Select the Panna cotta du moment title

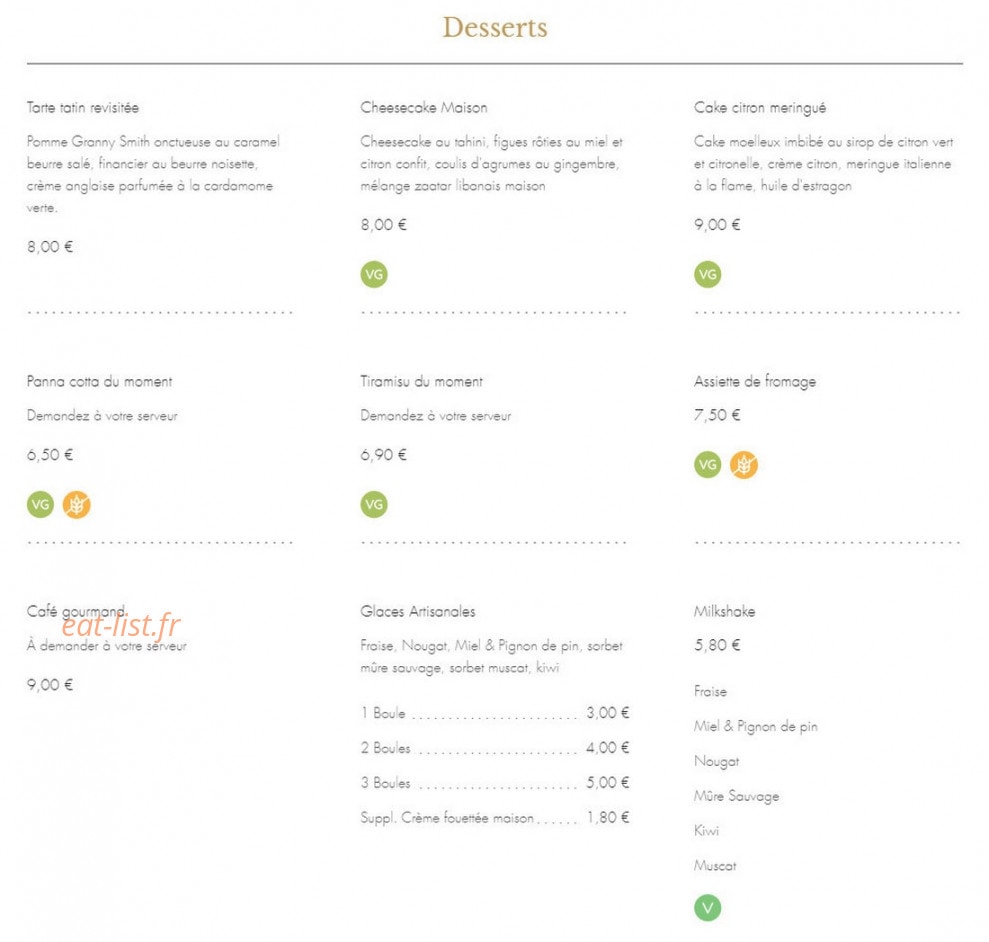coord(99,382)
